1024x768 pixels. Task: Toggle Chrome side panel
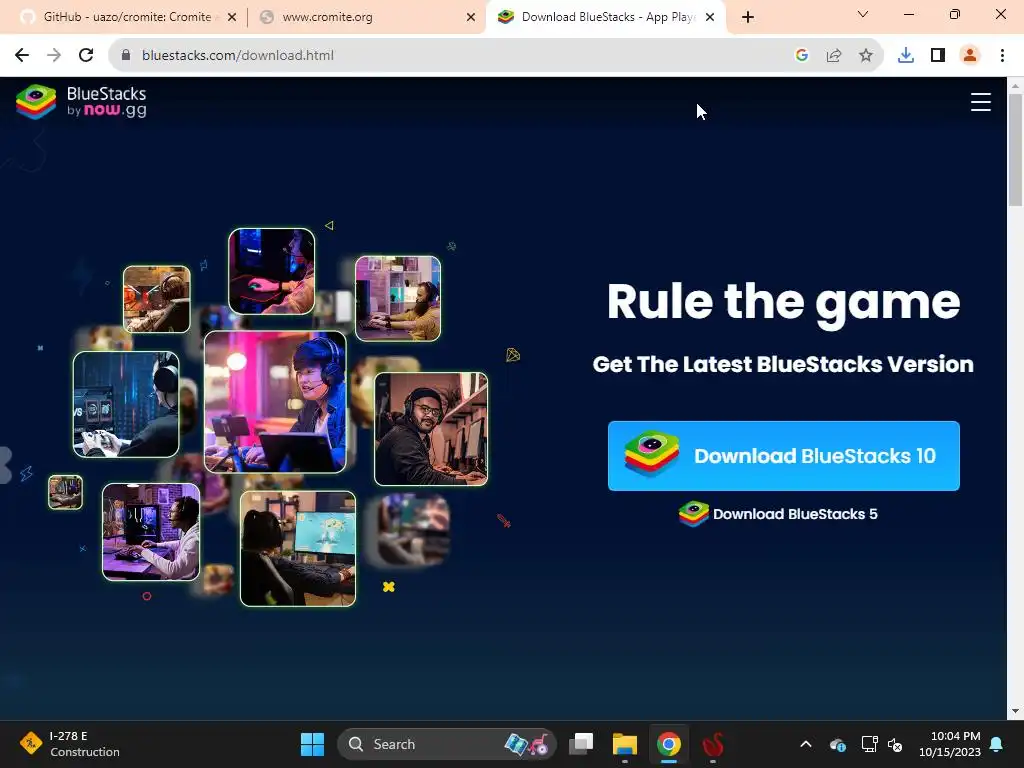938,56
